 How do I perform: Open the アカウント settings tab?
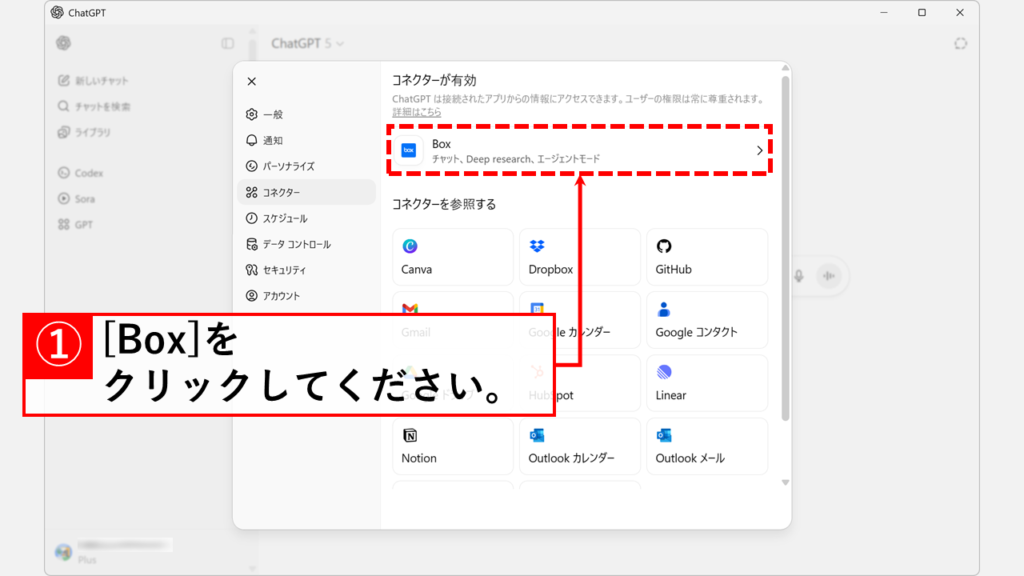click(306, 296)
